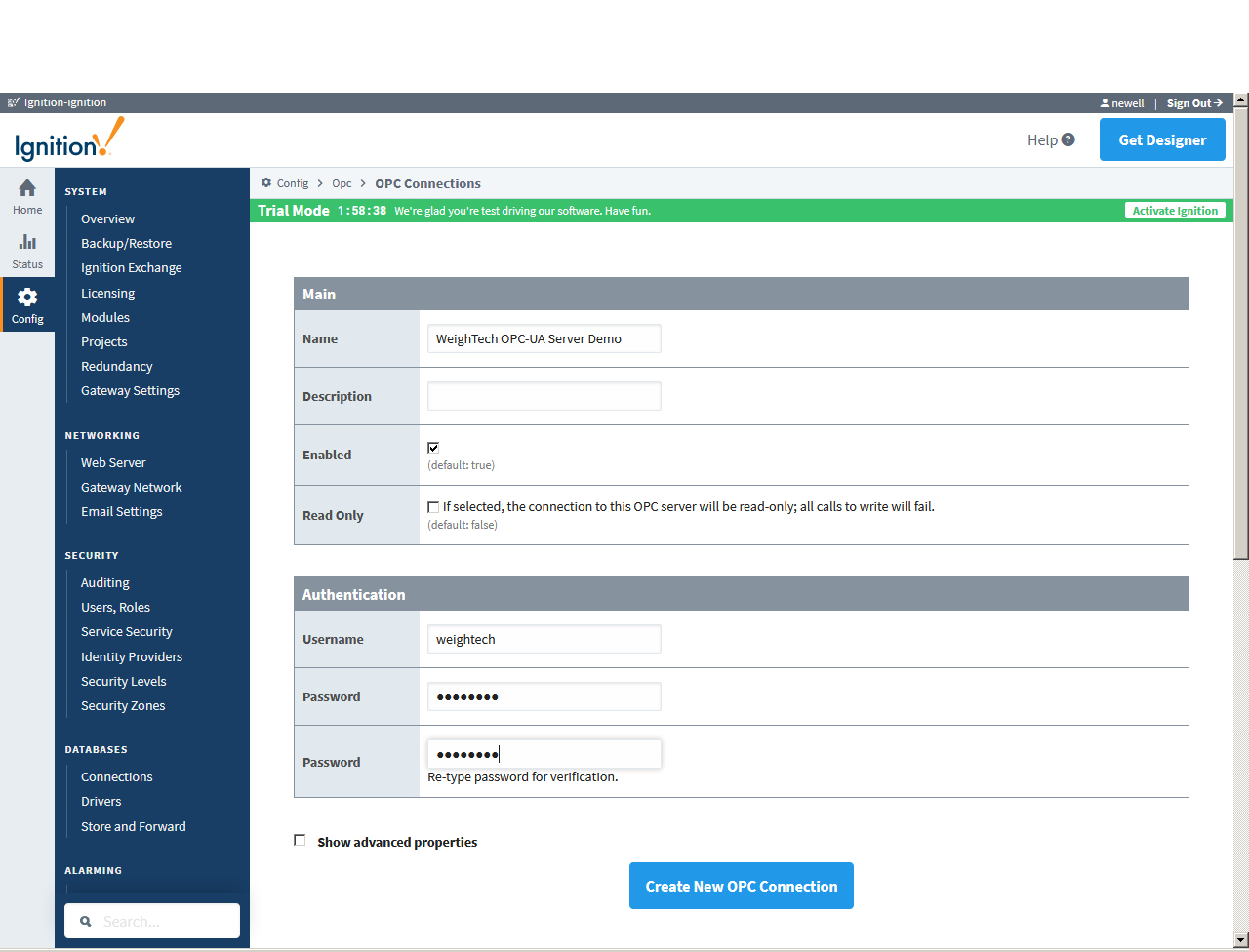Sign out using the Sign Out link
The height and width of the screenshot is (952, 1249).
pos(1192,102)
